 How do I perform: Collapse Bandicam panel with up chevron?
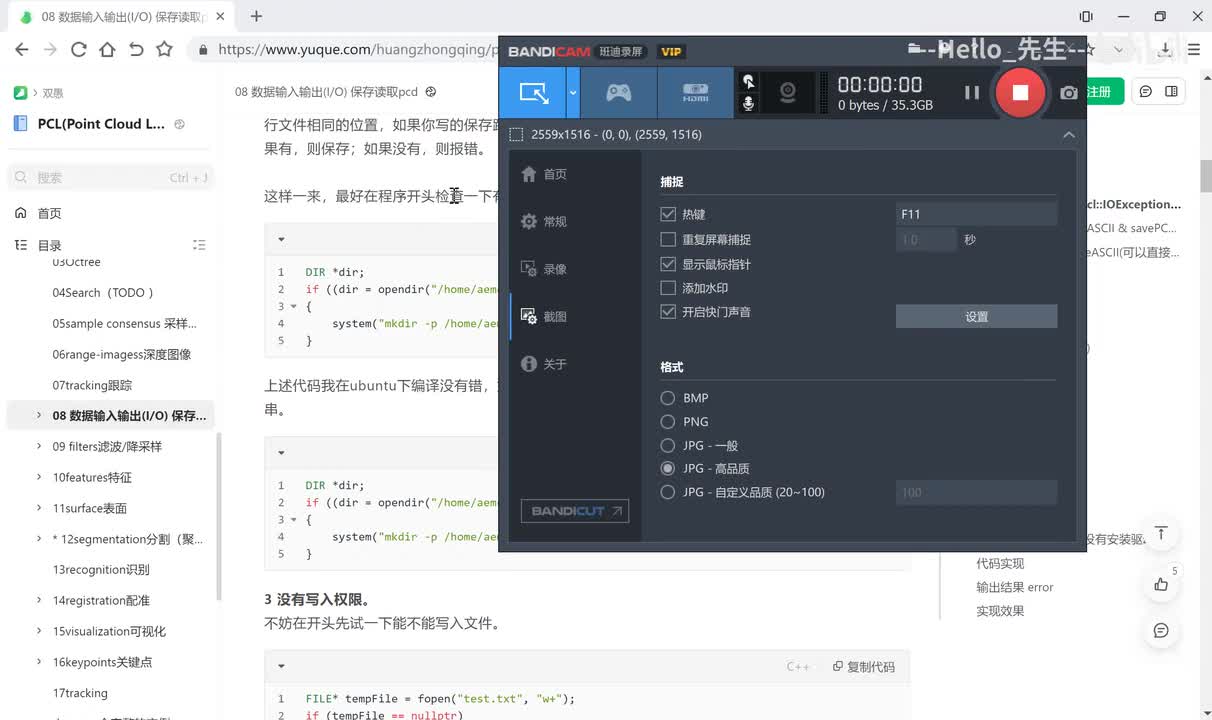(x=1069, y=134)
